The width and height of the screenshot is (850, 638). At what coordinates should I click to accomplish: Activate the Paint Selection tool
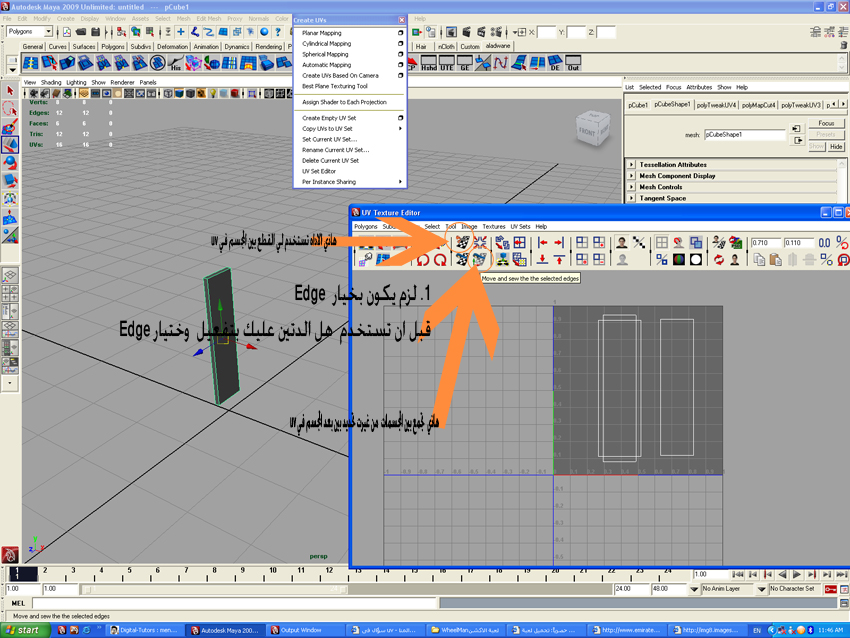[x=10, y=126]
